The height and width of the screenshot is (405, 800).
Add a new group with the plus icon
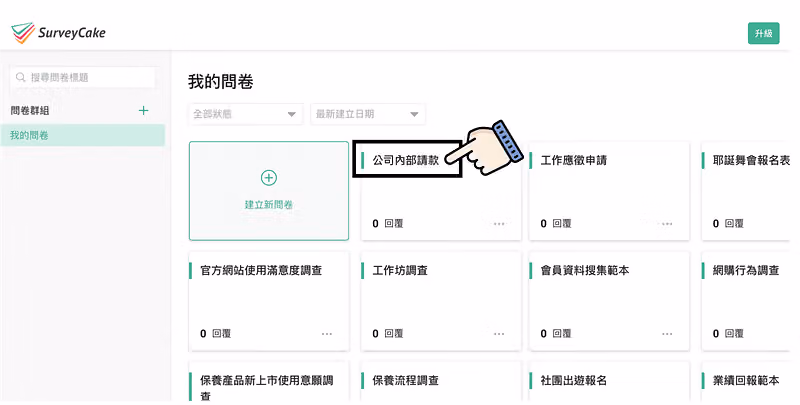click(143, 110)
